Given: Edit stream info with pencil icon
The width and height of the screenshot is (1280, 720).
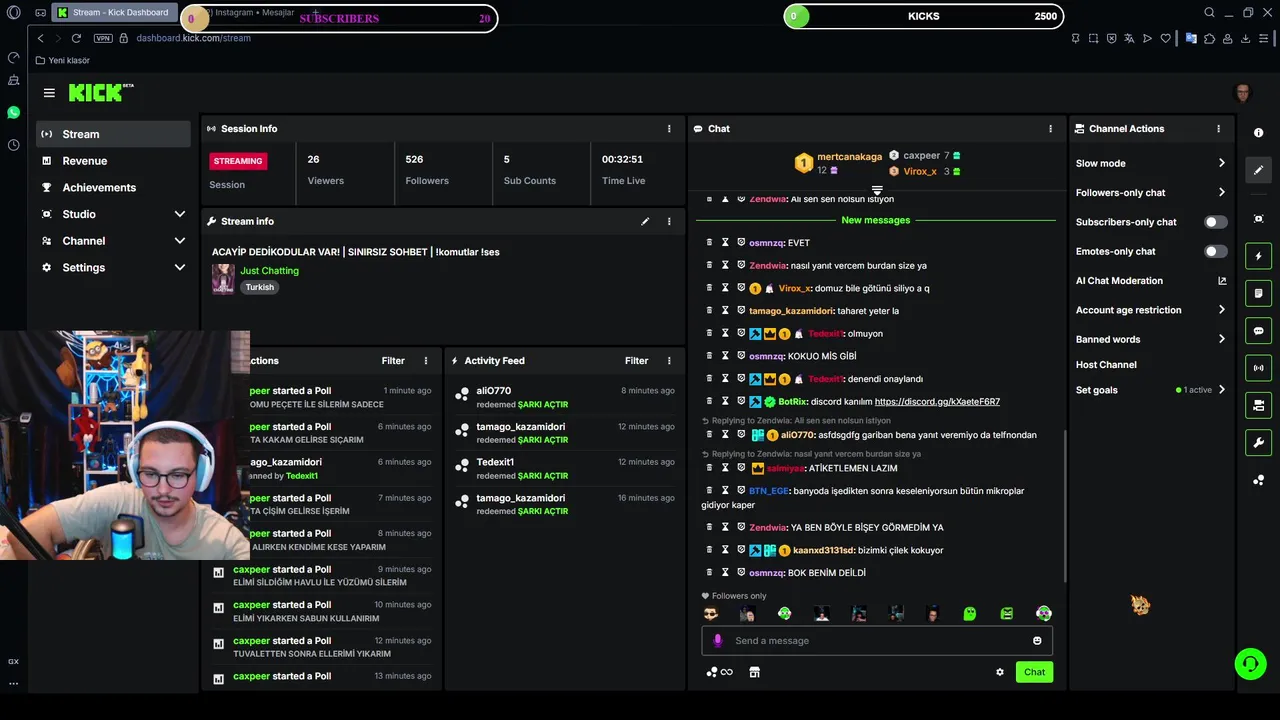Looking at the screenshot, I should coord(645,221).
